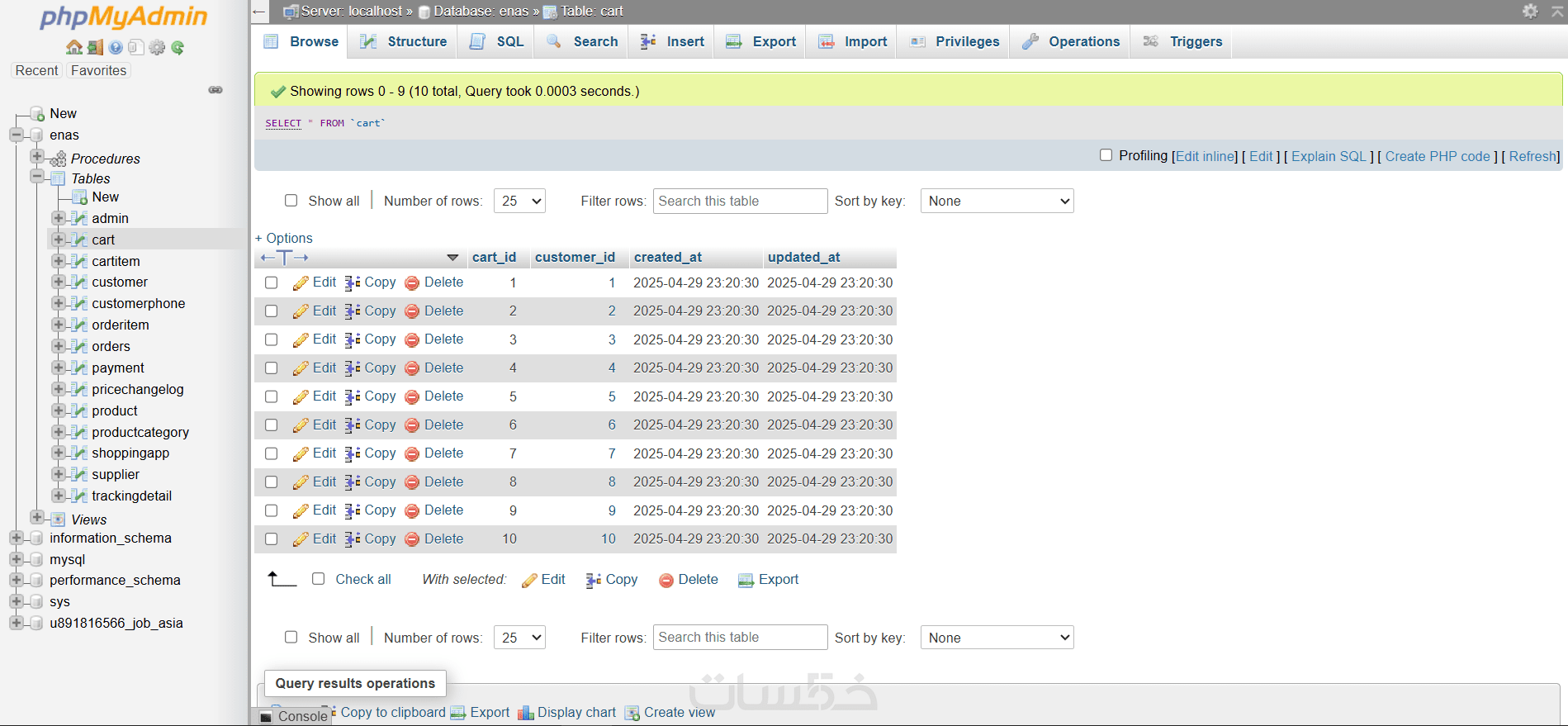Click the product table icon in tree
The height and width of the screenshot is (726, 1568).
[x=79, y=410]
